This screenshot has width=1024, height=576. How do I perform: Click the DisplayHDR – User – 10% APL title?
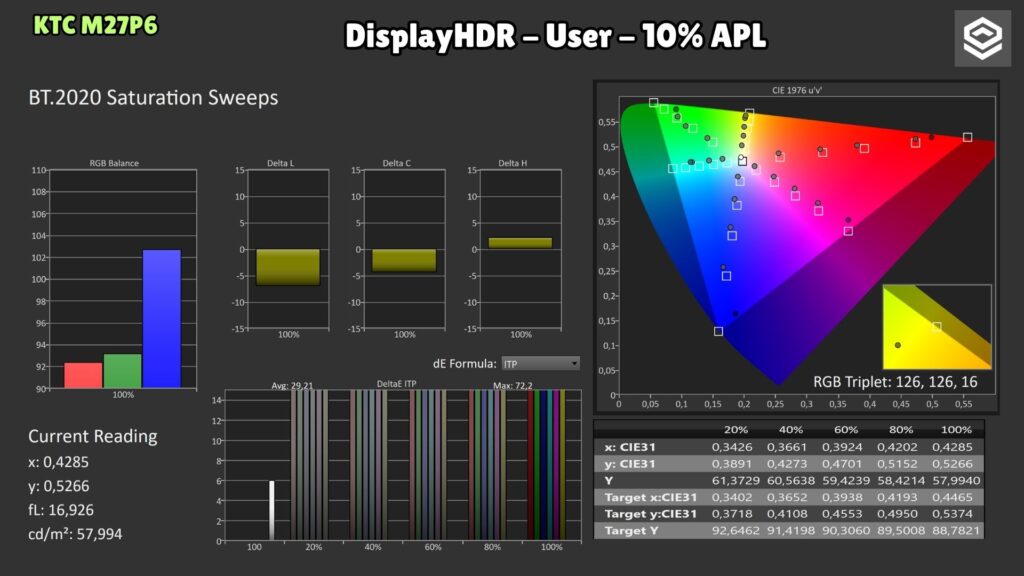pos(555,36)
